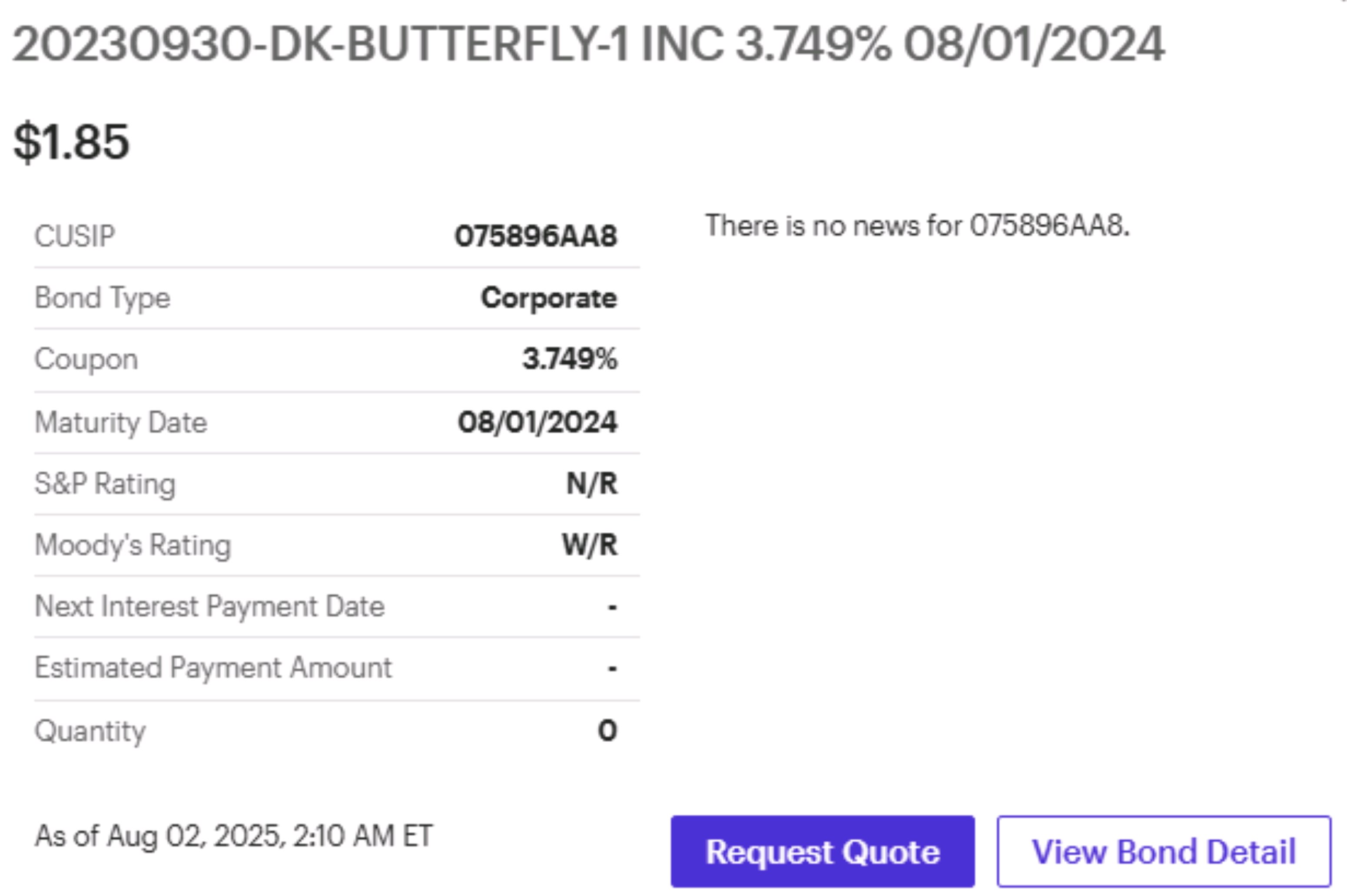Click the Coupon row label
This screenshot has width=1347, height=896.
(86, 359)
